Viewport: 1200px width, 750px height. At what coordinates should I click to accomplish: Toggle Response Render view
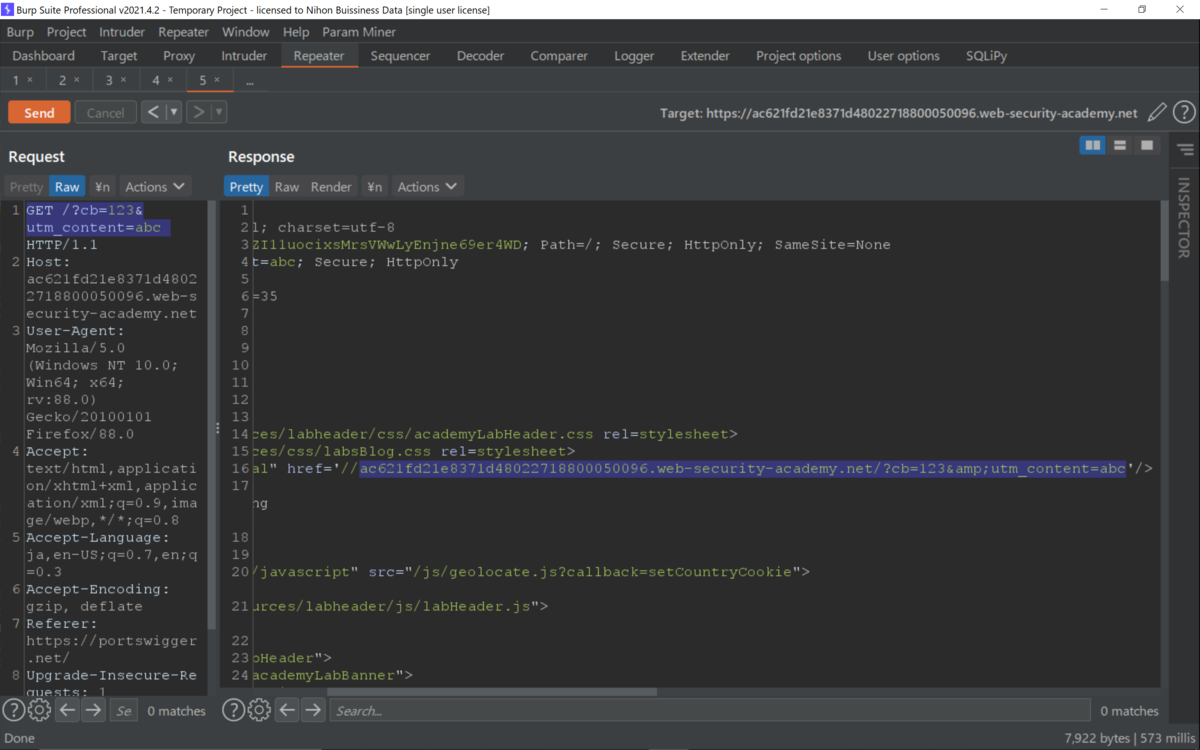coord(331,187)
